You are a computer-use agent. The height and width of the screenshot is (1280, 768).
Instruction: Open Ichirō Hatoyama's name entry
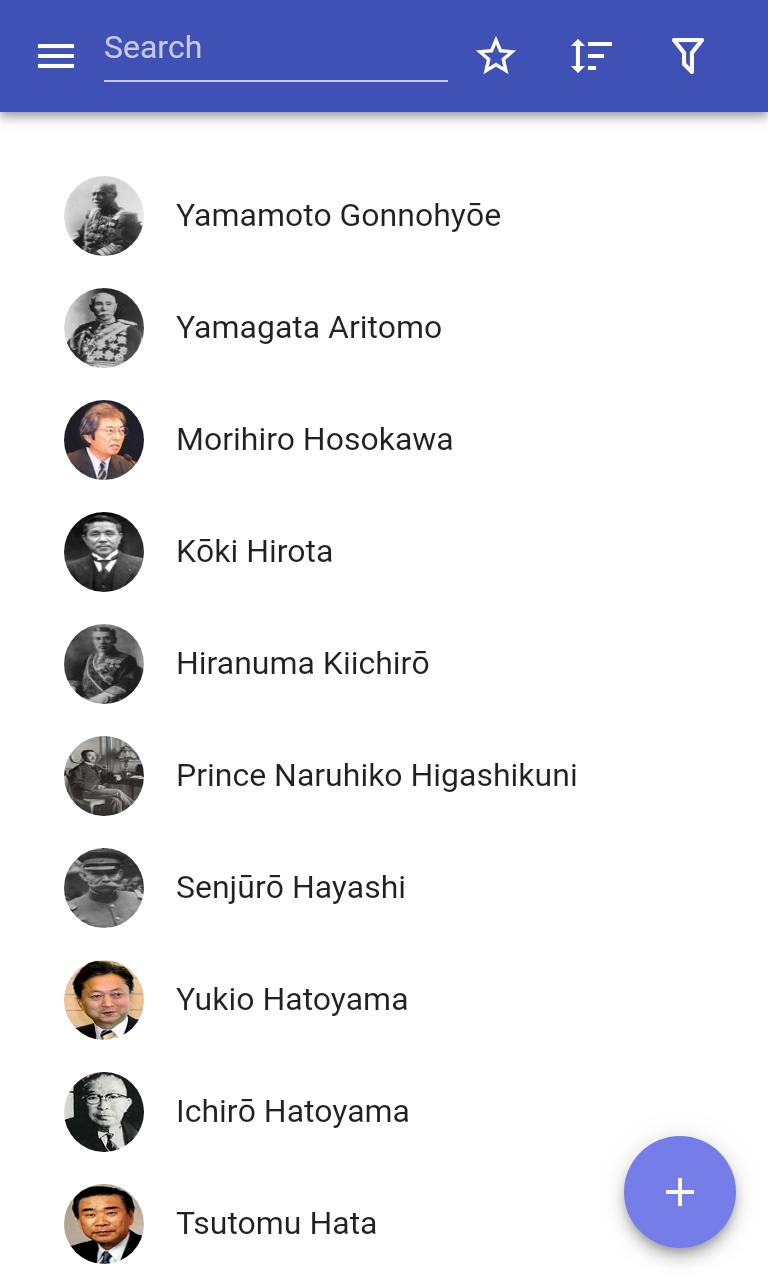[x=292, y=1112]
